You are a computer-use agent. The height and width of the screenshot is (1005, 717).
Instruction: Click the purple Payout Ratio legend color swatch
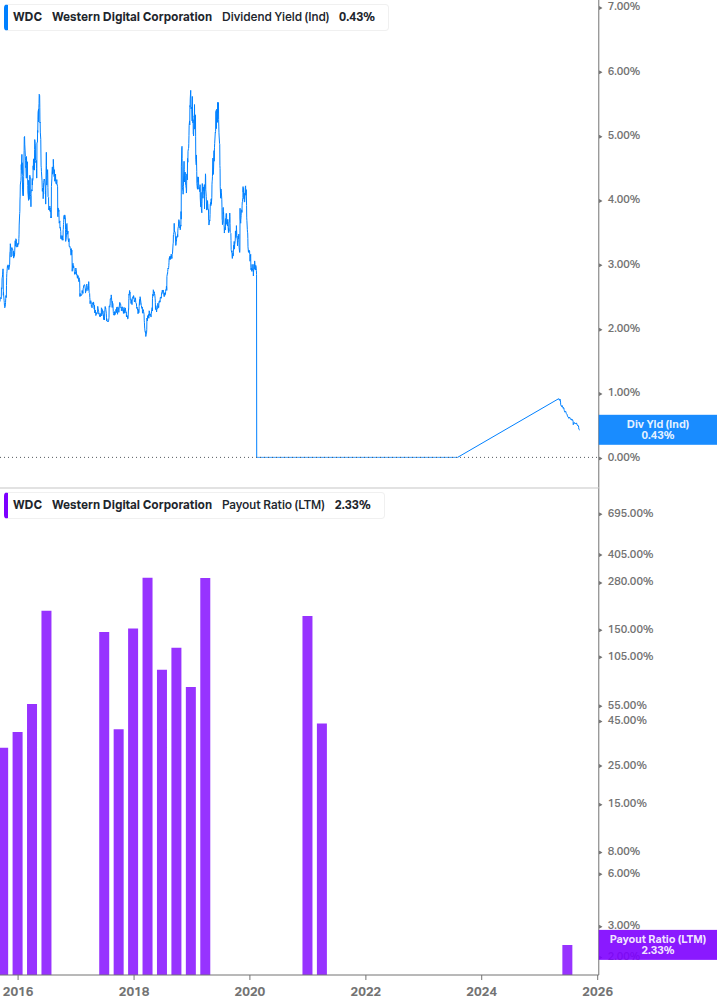(6, 505)
